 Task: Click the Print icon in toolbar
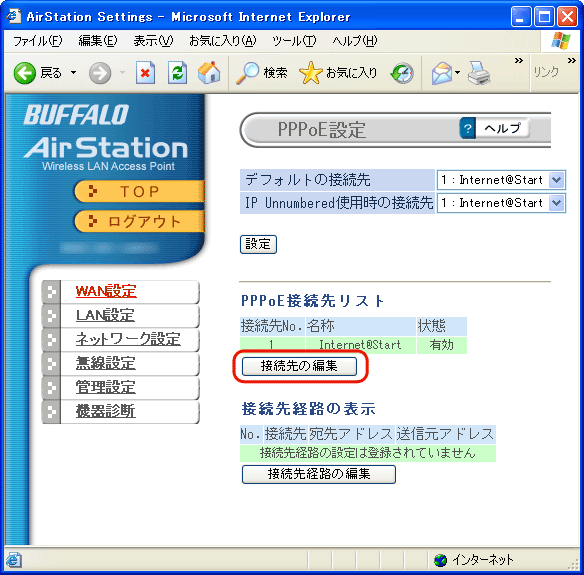[479, 73]
